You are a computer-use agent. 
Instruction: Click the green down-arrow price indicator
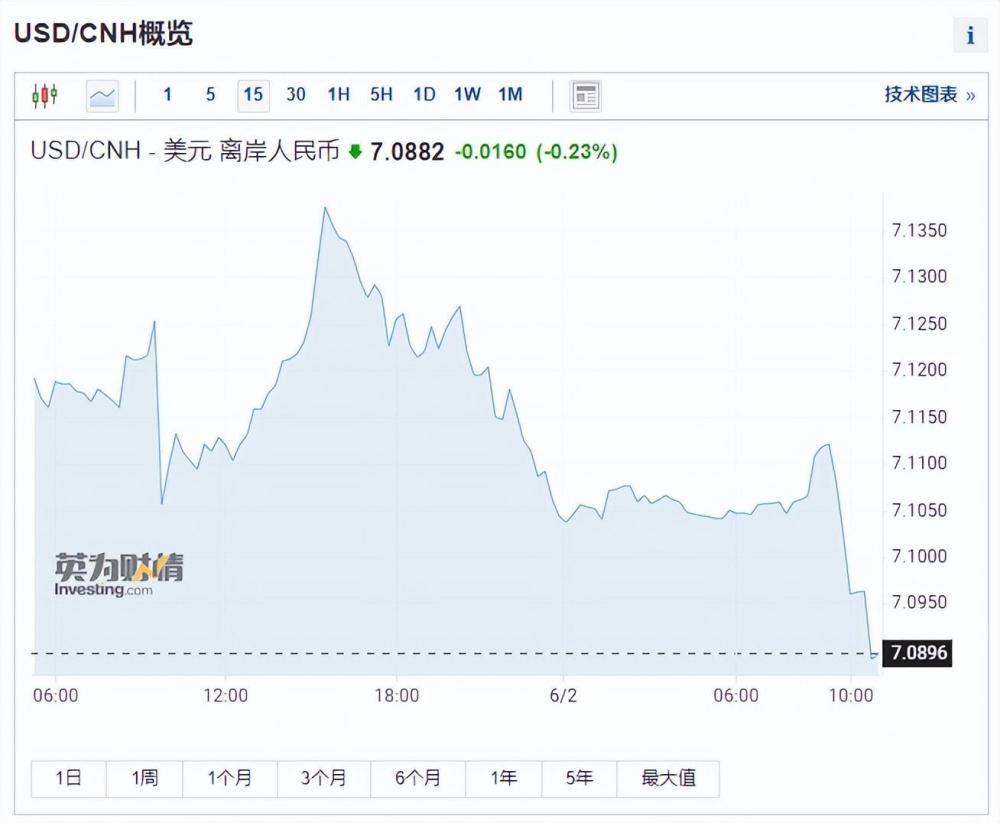355,153
